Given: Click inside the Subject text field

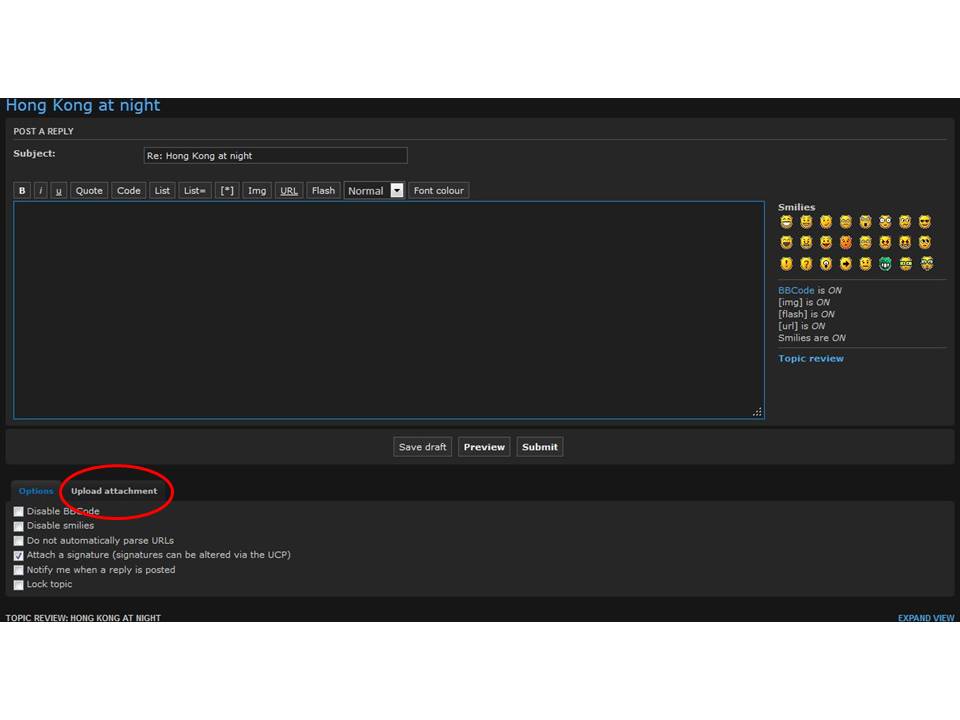Looking at the screenshot, I should (275, 156).
